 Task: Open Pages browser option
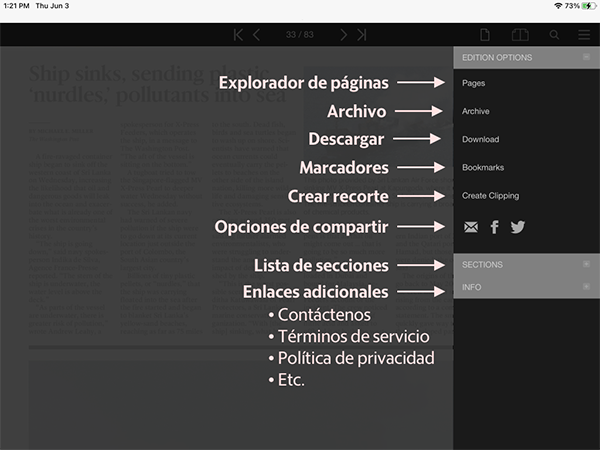pyautogui.click(x=473, y=83)
